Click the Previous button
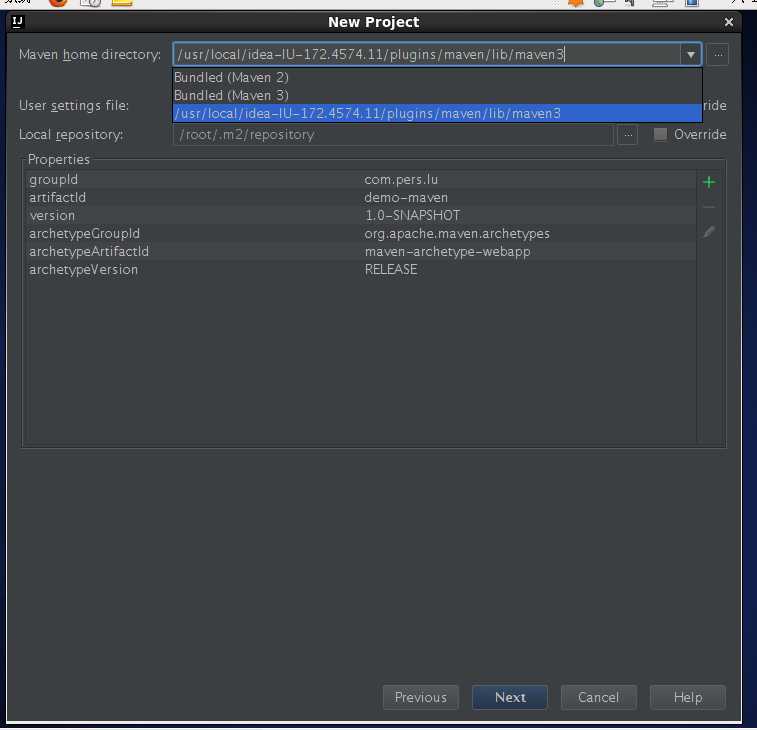The width and height of the screenshot is (757, 730). (421, 697)
